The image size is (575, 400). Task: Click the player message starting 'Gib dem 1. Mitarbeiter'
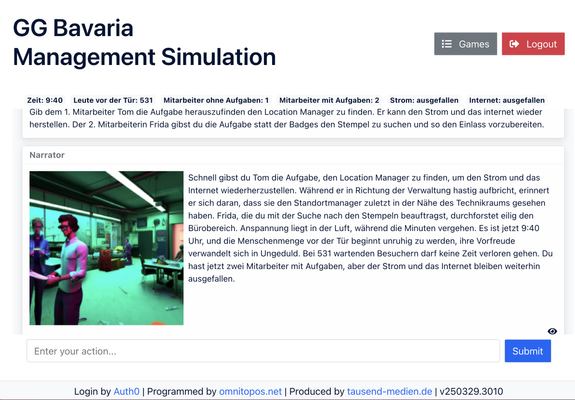click(x=286, y=118)
